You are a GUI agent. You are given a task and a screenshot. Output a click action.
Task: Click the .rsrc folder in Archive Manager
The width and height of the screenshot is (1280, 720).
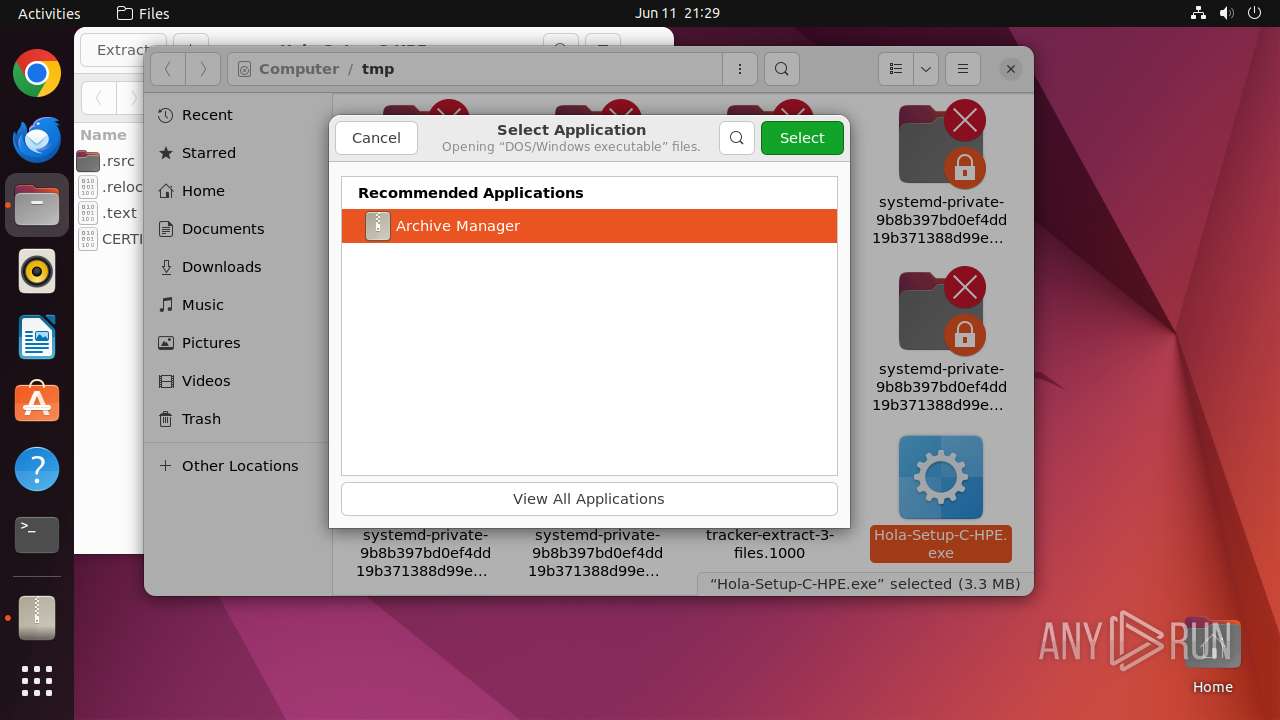107,161
